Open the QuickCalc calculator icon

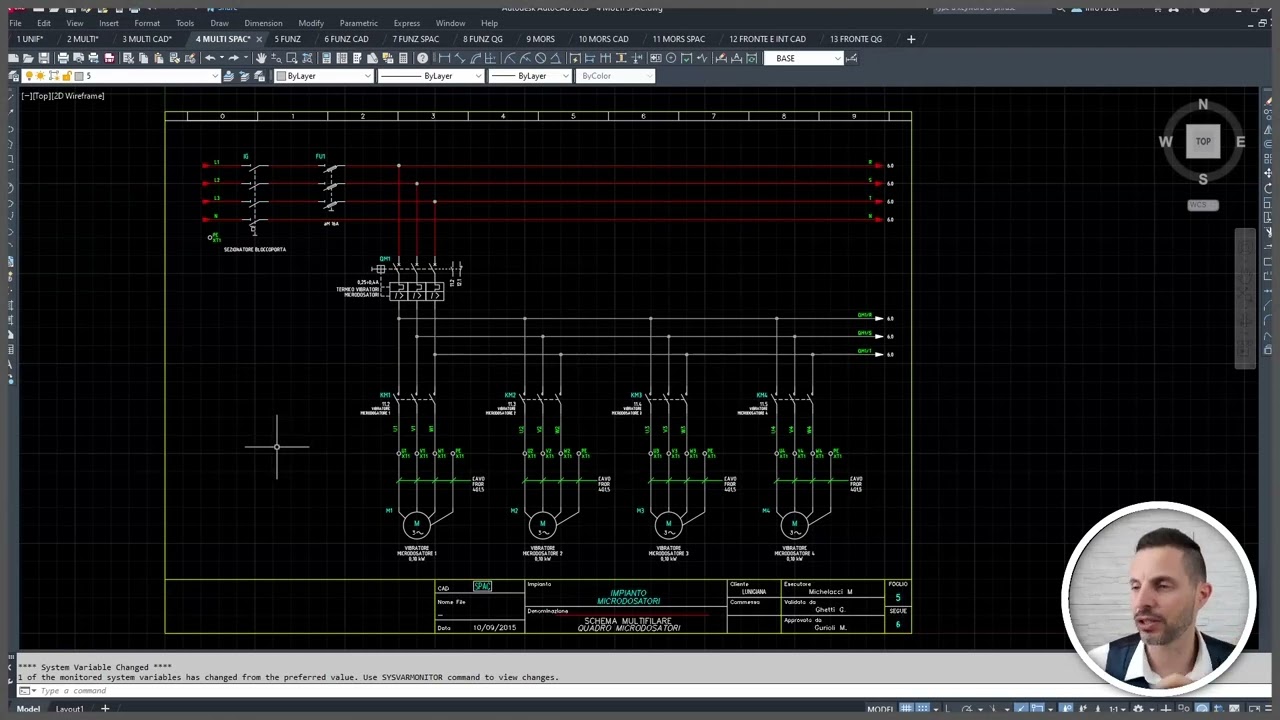tap(403, 58)
